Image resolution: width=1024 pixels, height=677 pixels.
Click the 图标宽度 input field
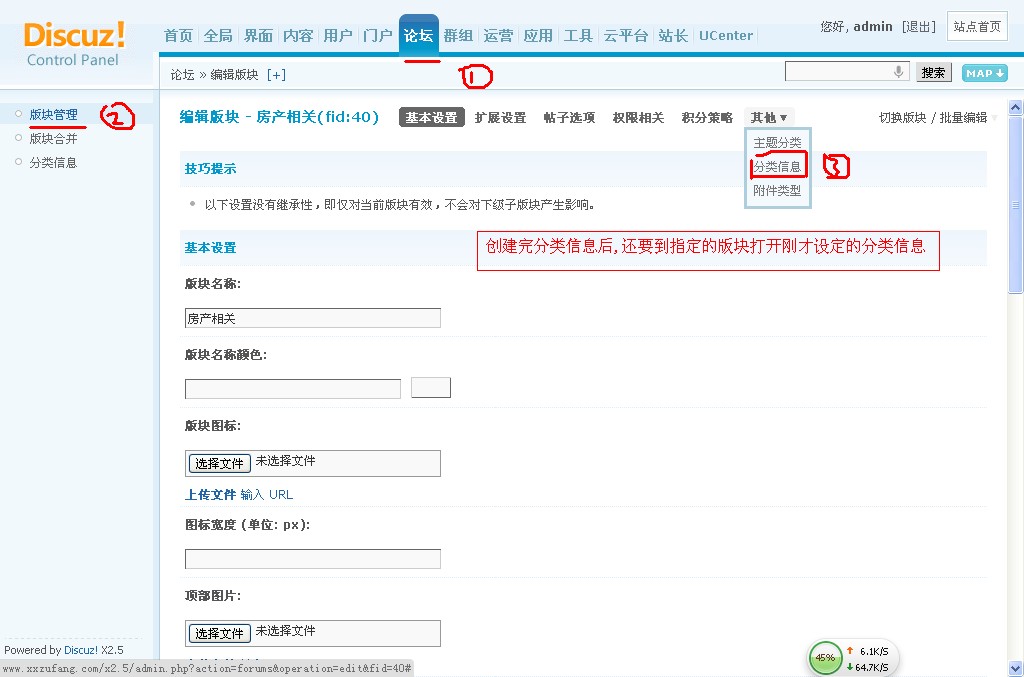[x=313, y=559]
